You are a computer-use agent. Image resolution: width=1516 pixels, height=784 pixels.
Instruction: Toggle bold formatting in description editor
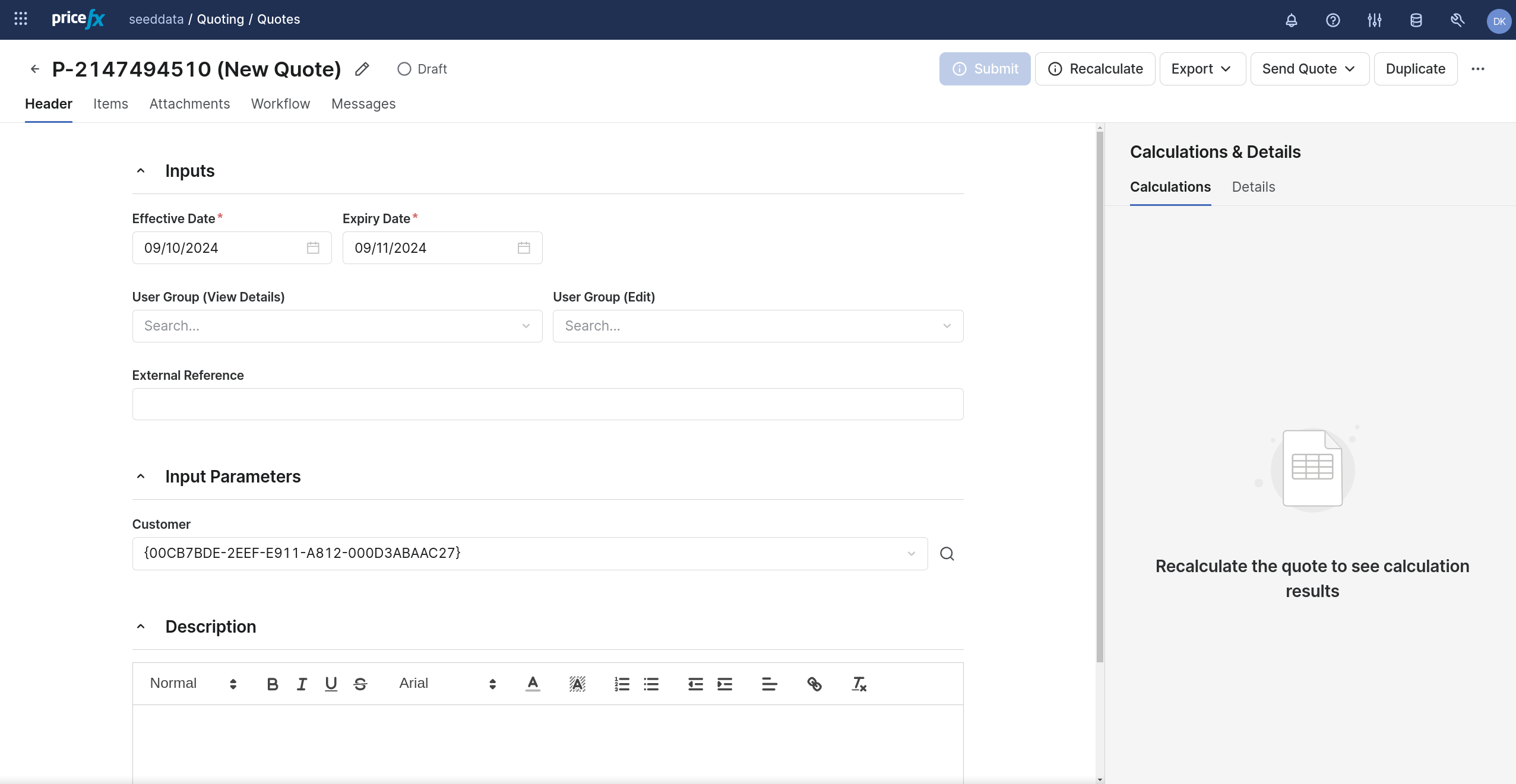(x=273, y=684)
